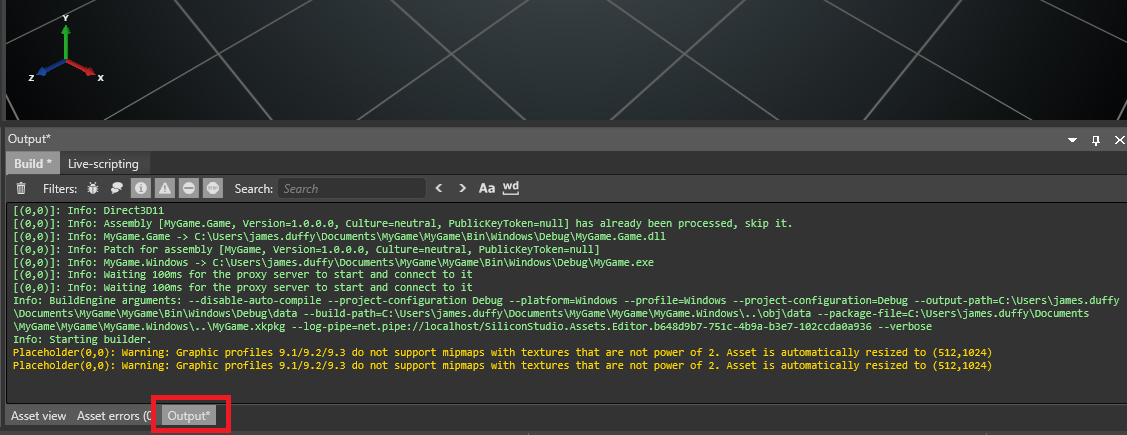Toggle the debug messages bug filter
1127x435 pixels.
[93, 188]
